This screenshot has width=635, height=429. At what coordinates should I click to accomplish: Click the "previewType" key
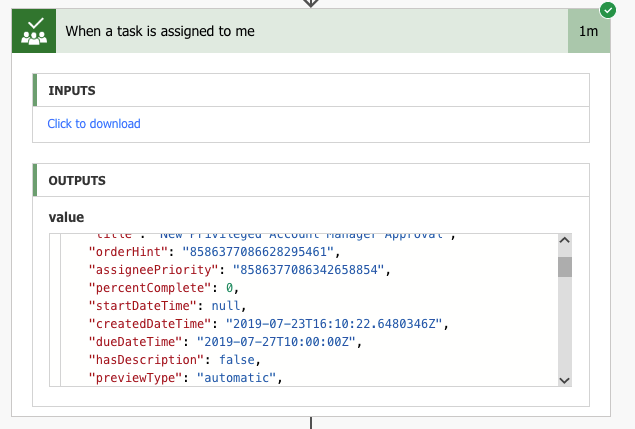135,378
